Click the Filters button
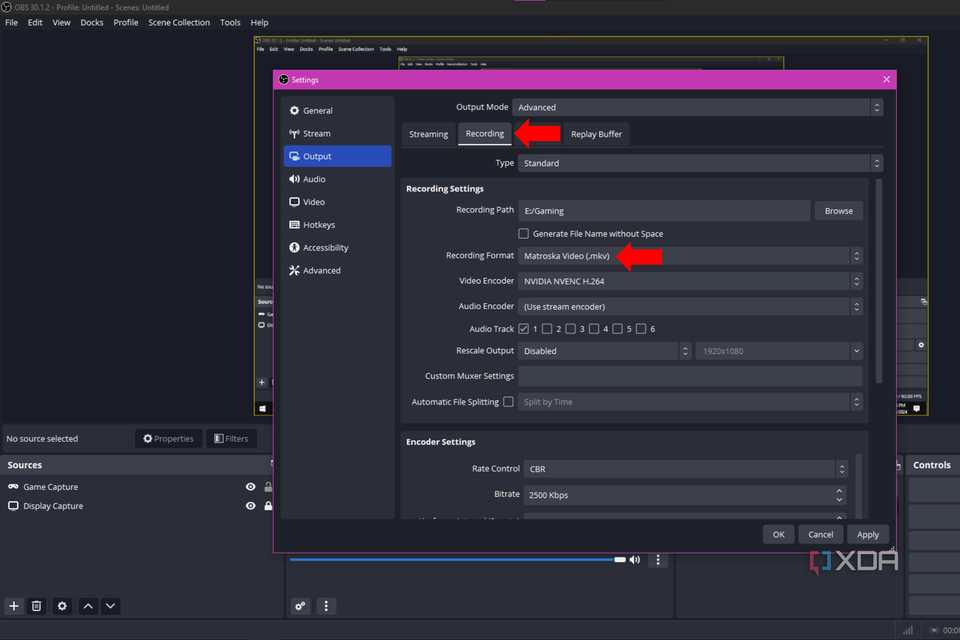This screenshot has height=640, width=960. click(x=231, y=439)
